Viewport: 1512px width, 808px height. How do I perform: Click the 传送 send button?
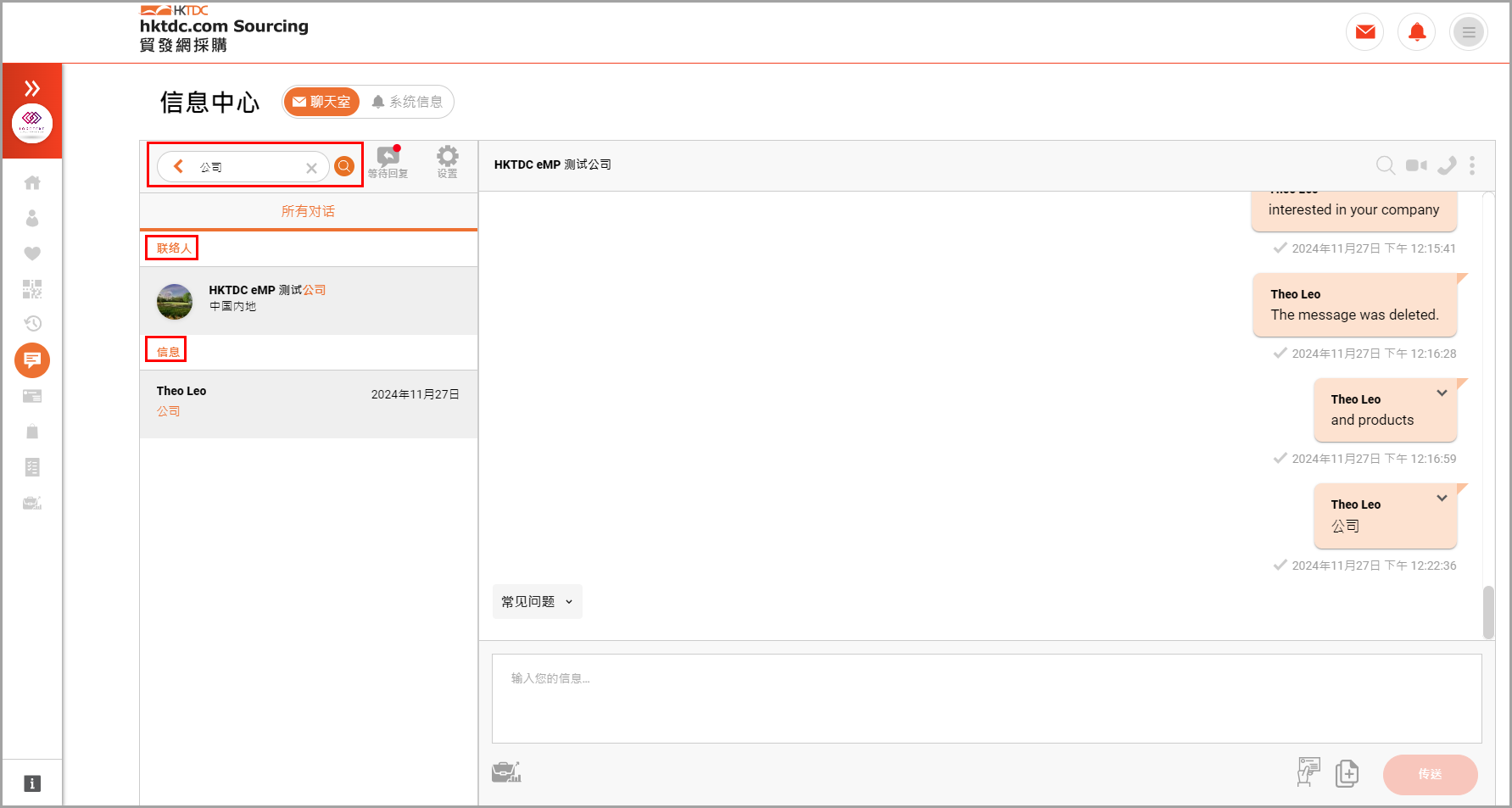click(x=1430, y=774)
